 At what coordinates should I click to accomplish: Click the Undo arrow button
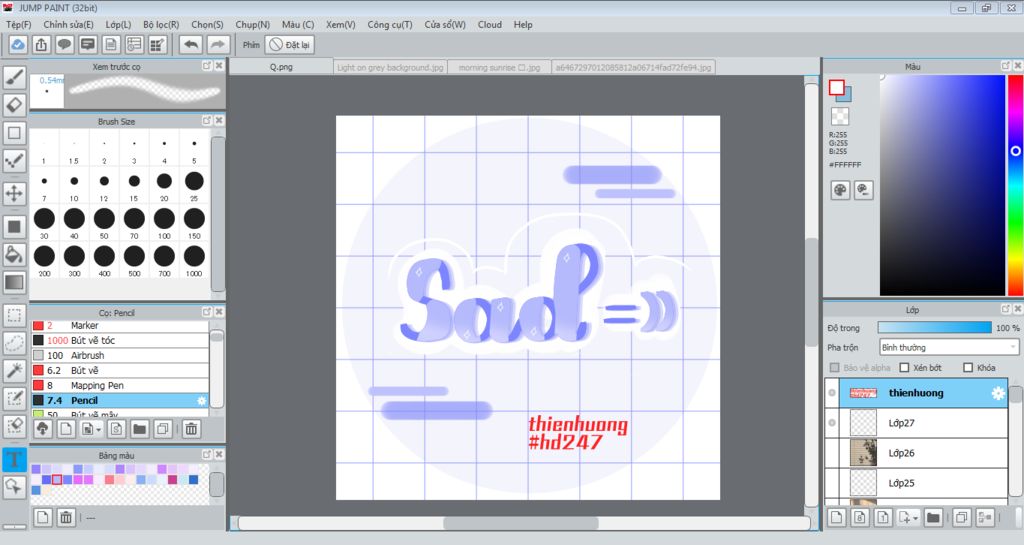(191, 44)
